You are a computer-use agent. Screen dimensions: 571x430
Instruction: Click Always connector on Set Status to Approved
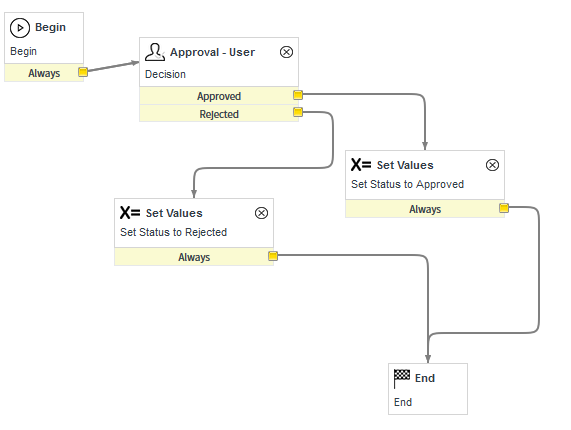(x=504, y=208)
